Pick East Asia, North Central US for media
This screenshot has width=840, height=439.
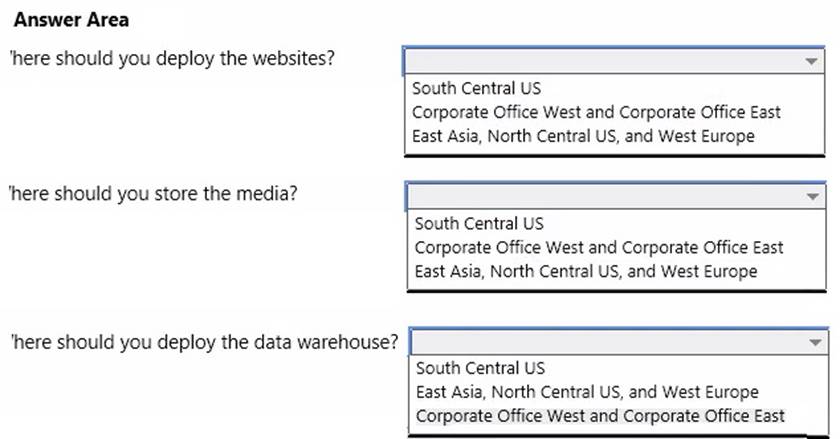click(586, 271)
